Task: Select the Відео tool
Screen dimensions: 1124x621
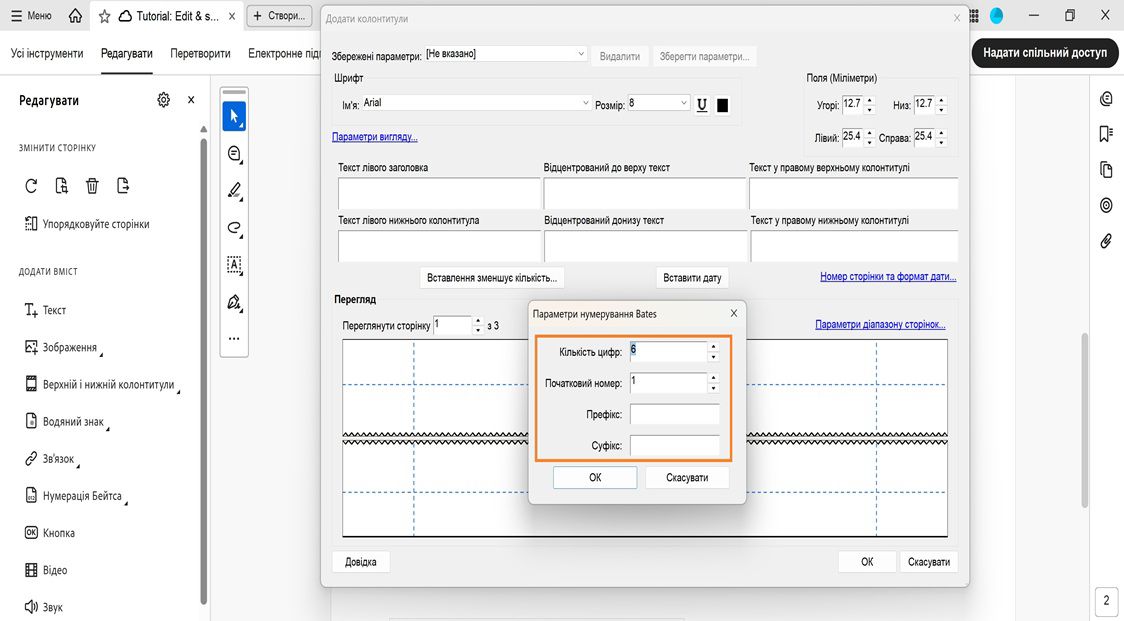Action: tap(46, 570)
